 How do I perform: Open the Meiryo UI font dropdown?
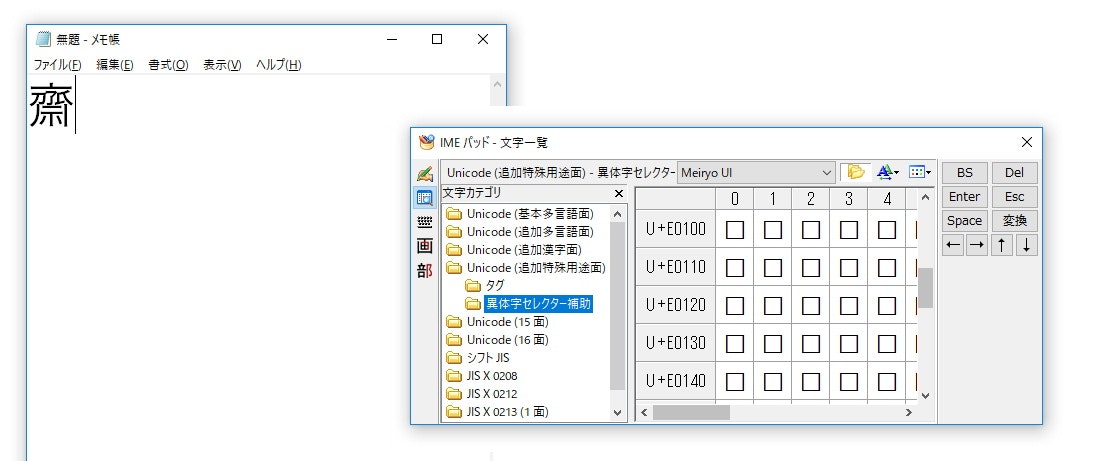click(756, 172)
